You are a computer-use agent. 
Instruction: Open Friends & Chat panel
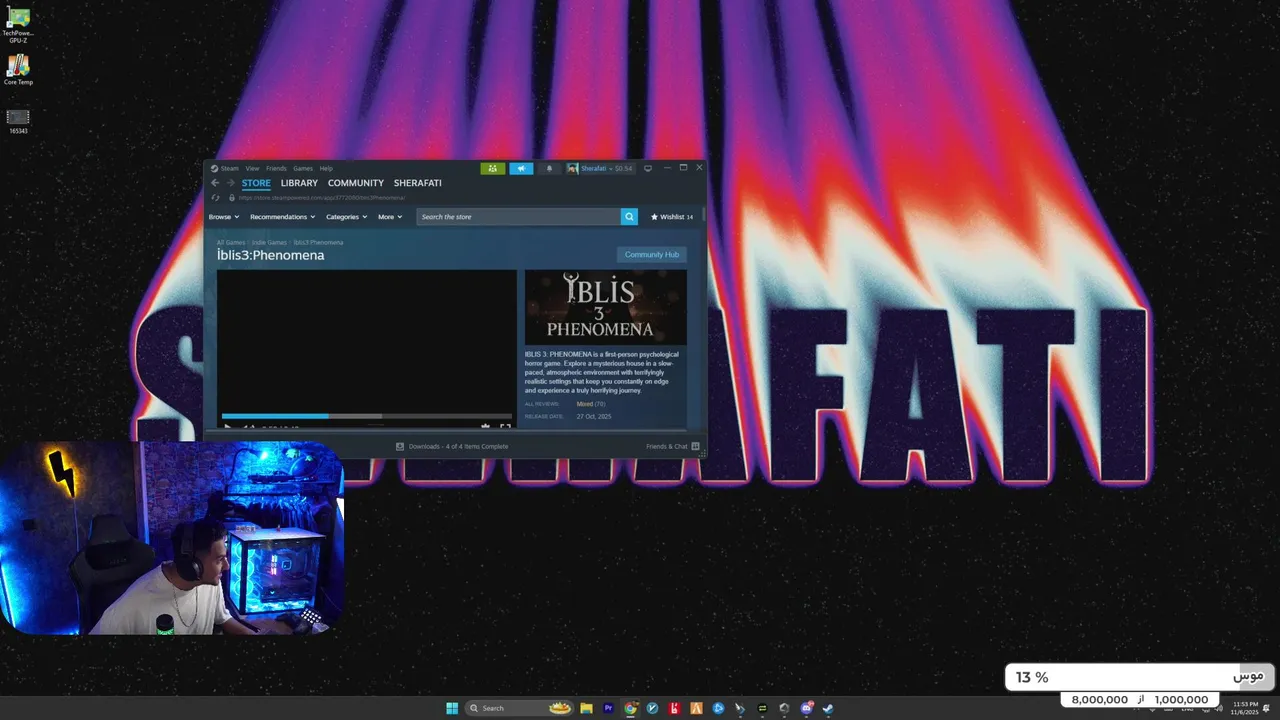672,446
